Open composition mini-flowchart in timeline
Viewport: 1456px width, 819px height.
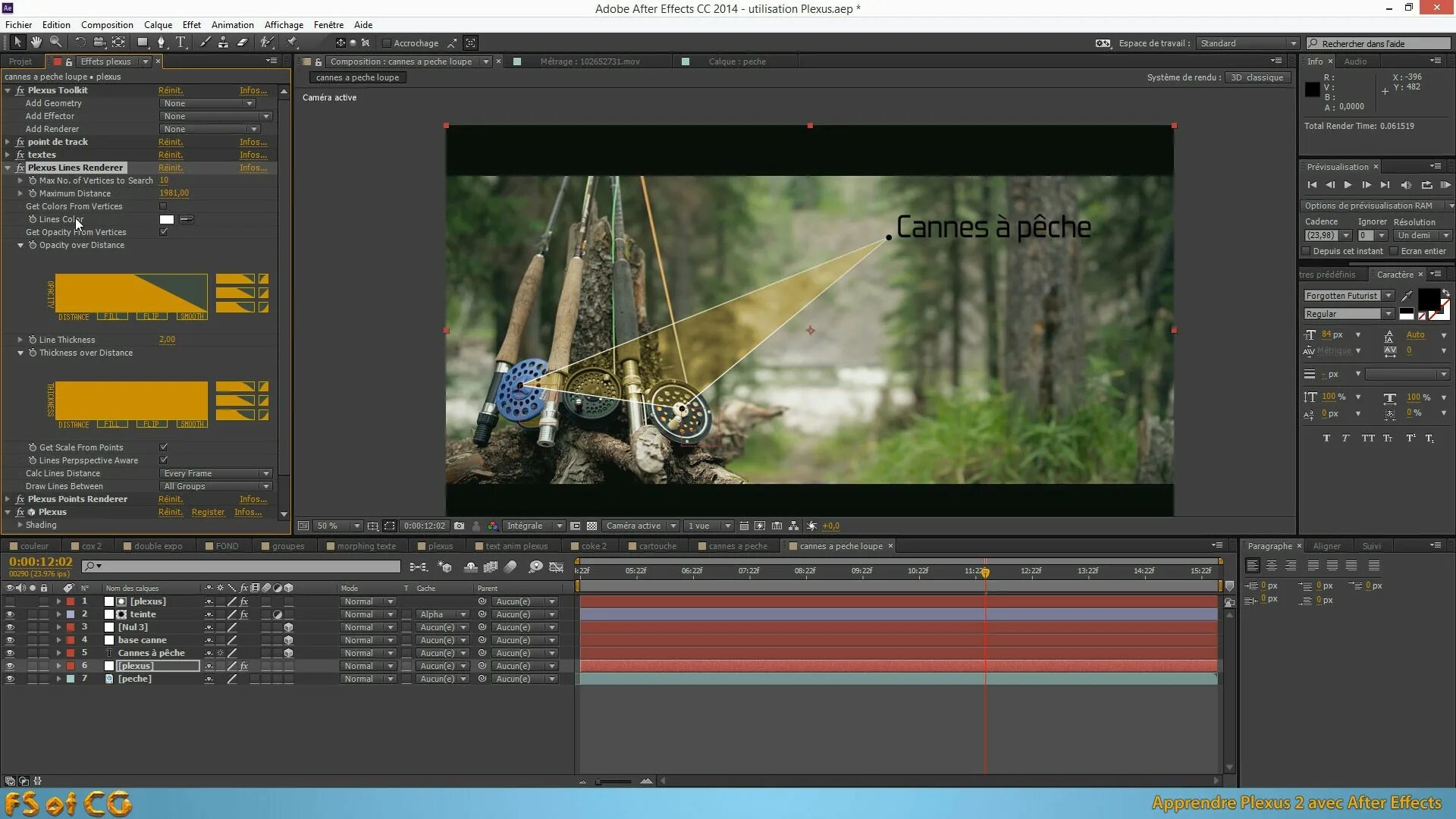[x=418, y=566]
